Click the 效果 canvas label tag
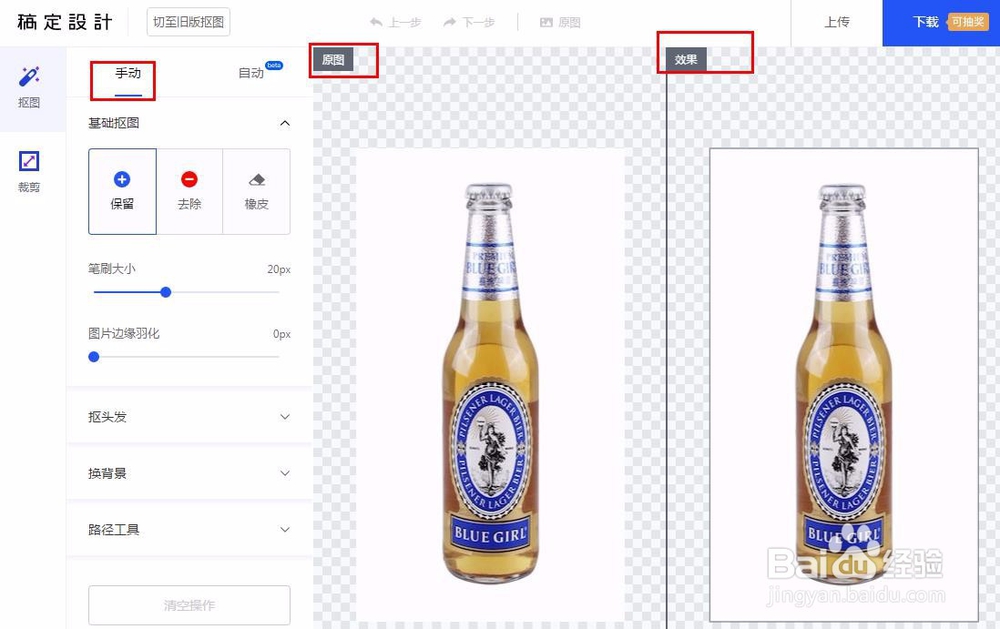The height and width of the screenshot is (629, 1000). [x=686, y=59]
